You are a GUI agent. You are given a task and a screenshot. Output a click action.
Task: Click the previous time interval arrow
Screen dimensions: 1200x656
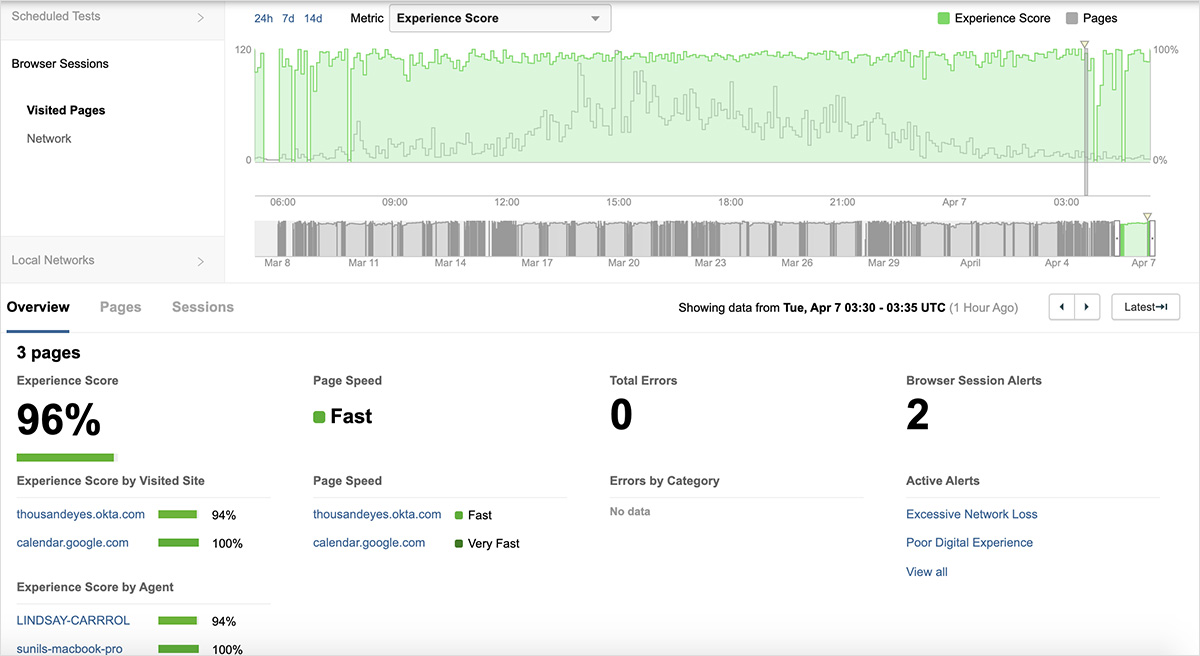tap(1061, 307)
